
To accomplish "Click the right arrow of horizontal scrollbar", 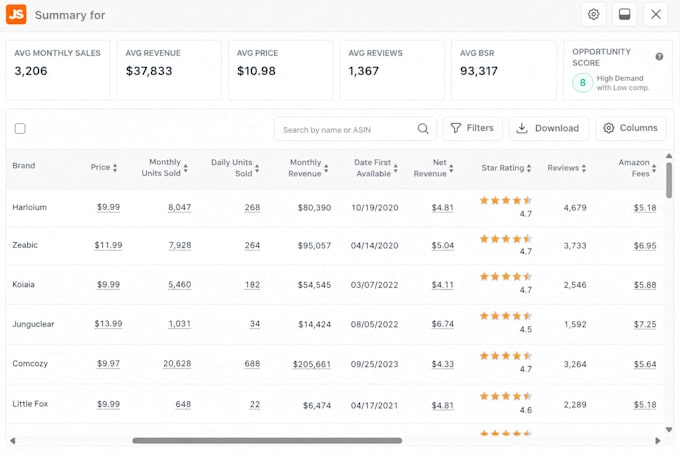I will click(658, 440).
